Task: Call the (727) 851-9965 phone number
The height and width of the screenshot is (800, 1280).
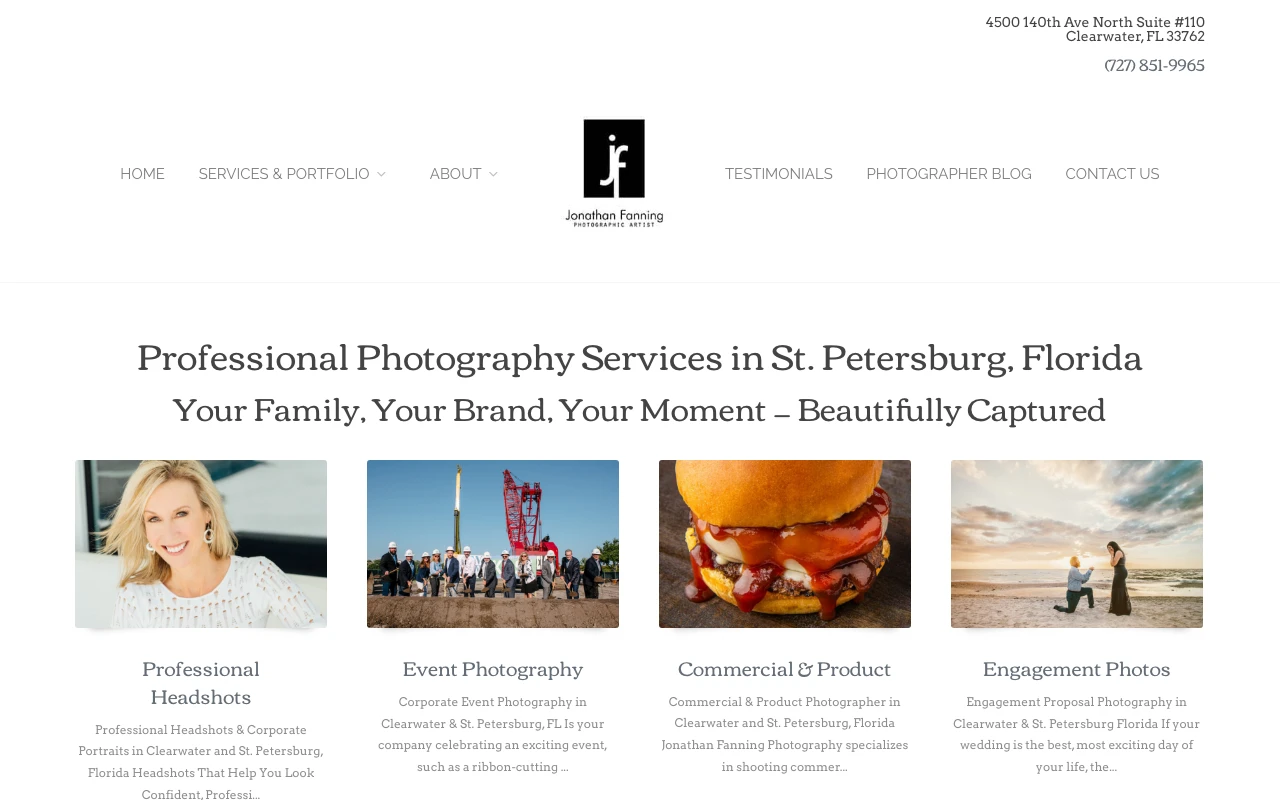Action: pos(1154,65)
